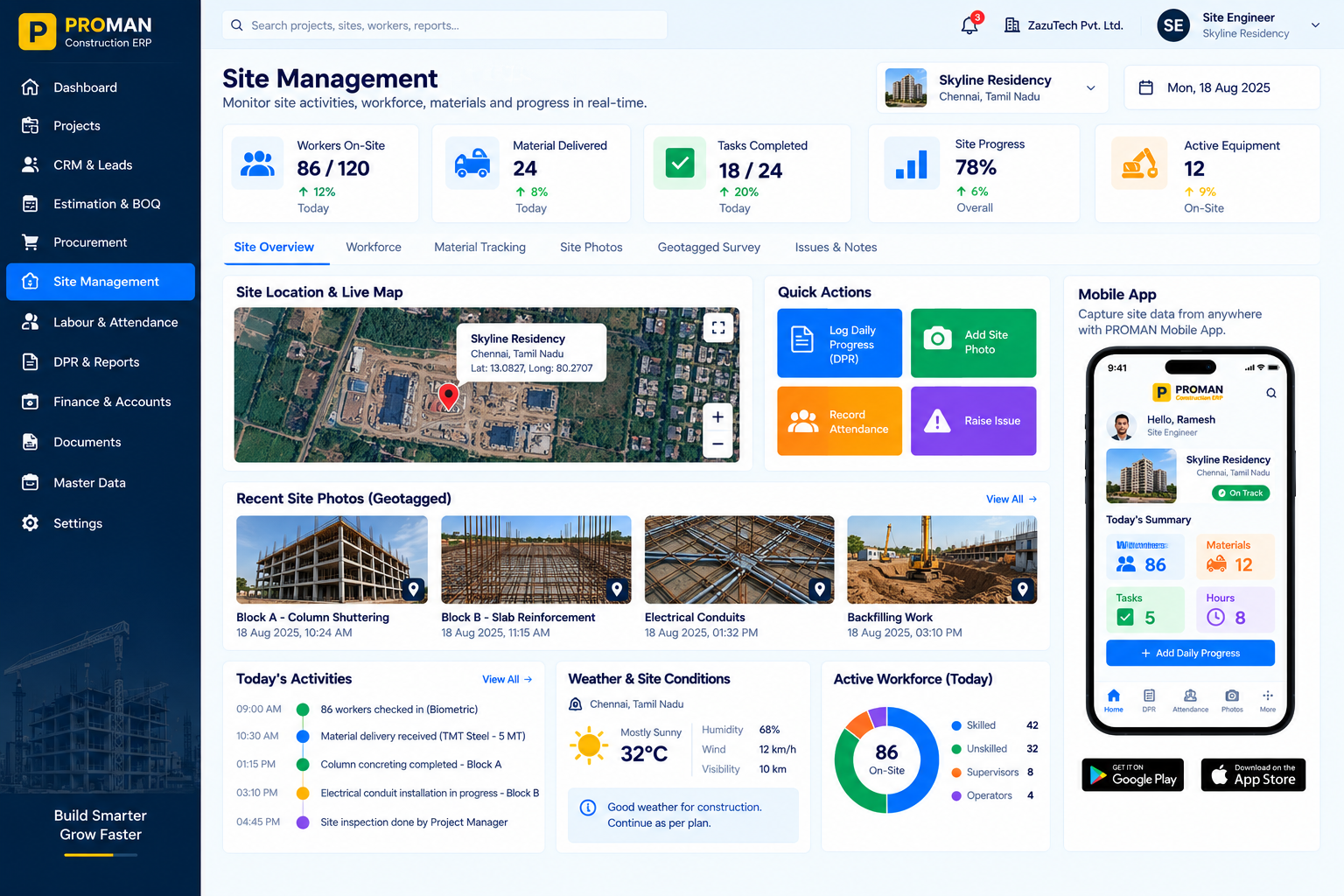Click geotag pin on Electrical Conduits photo
The image size is (1344, 896).
pos(820,590)
